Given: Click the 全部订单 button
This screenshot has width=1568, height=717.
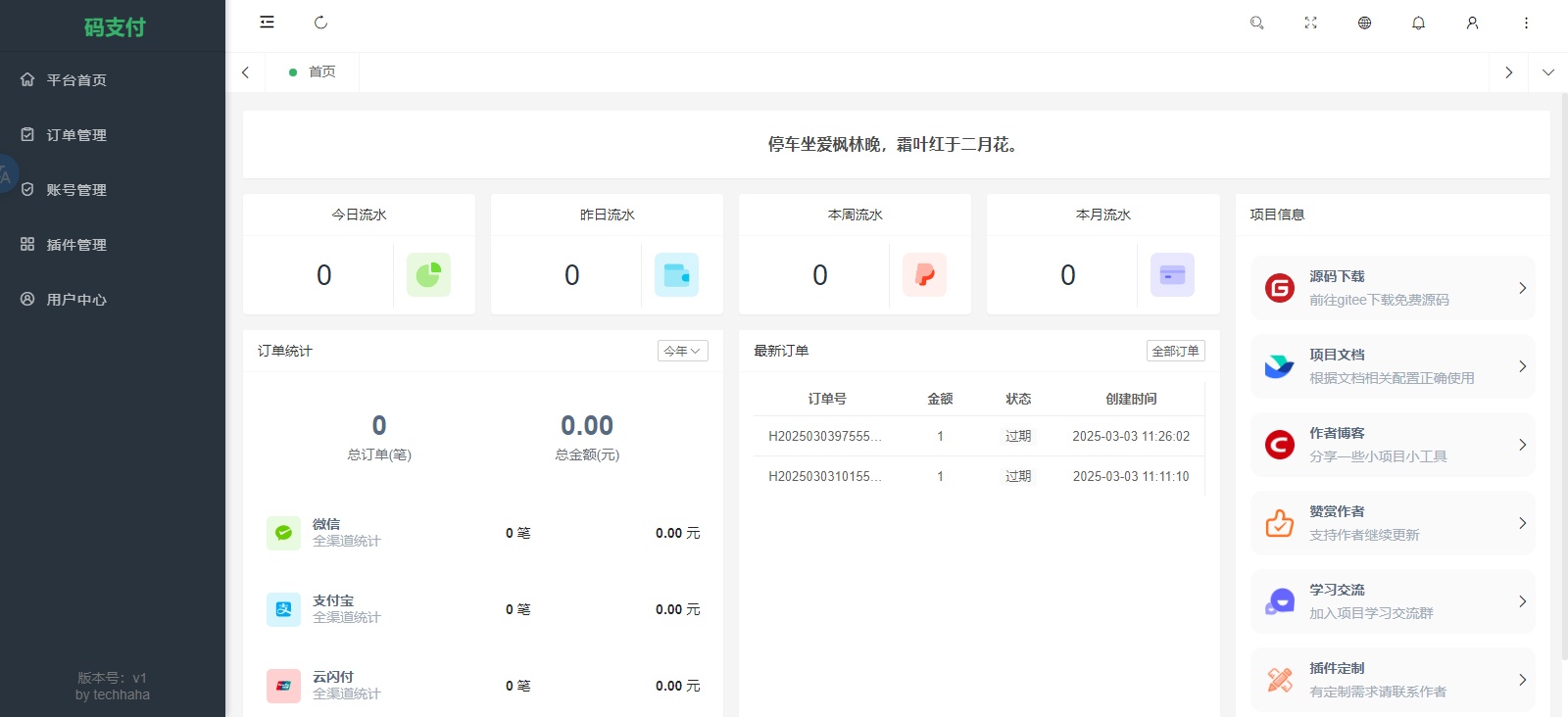Looking at the screenshot, I should [x=1175, y=351].
